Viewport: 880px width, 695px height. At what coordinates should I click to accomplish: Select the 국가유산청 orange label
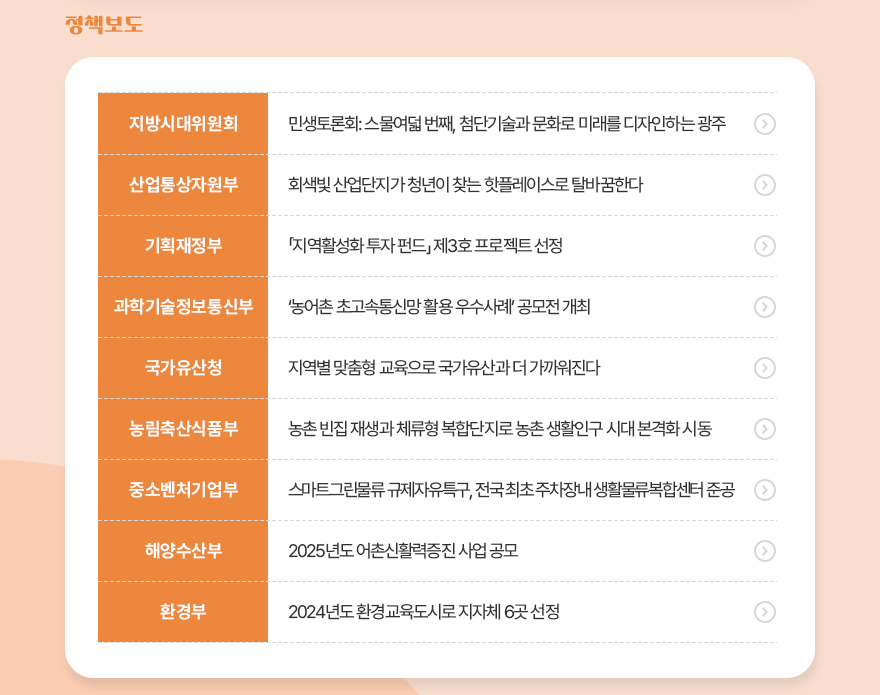click(183, 368)
